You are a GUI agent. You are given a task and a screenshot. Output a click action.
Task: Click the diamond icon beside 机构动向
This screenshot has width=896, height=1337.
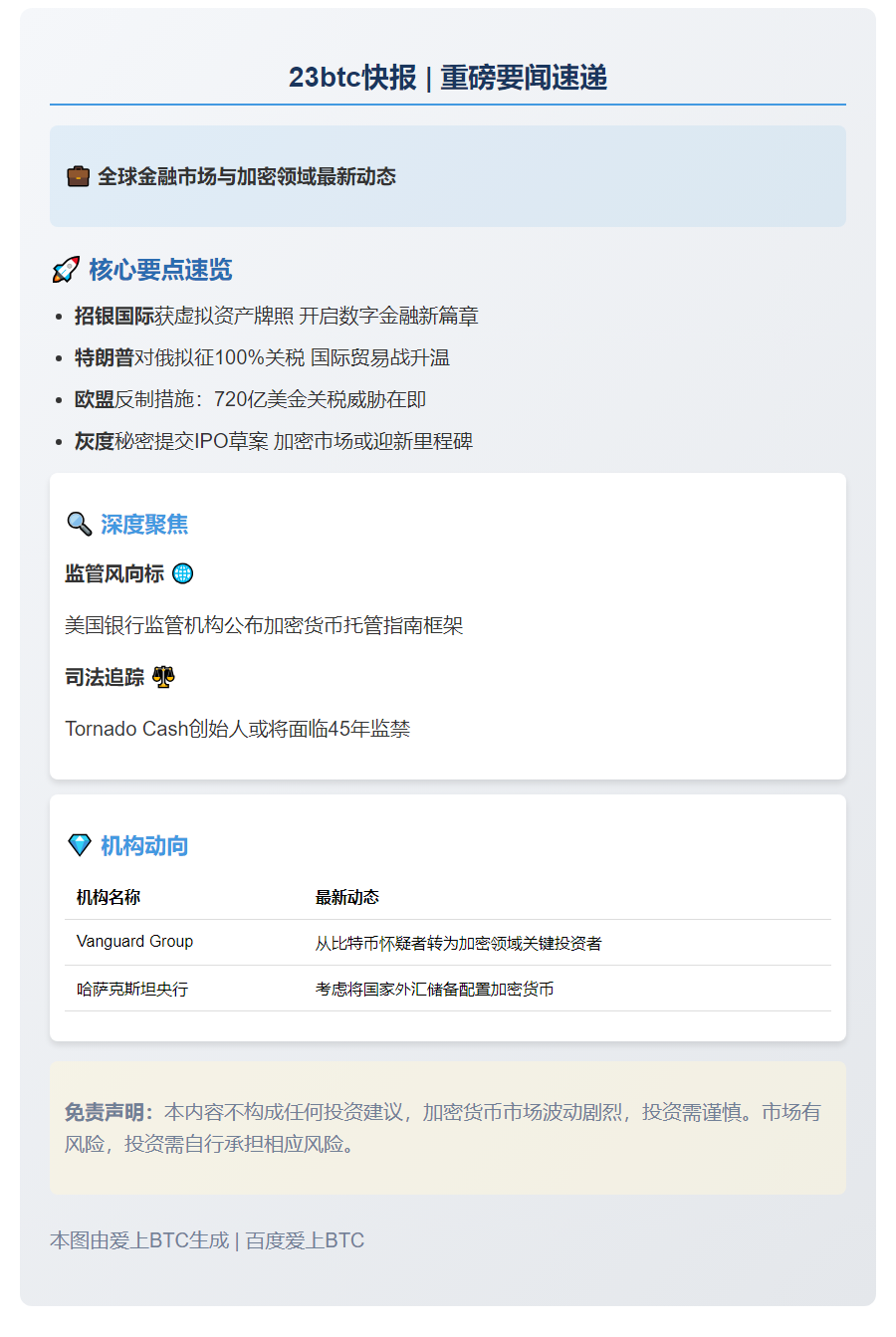point(80,845)
